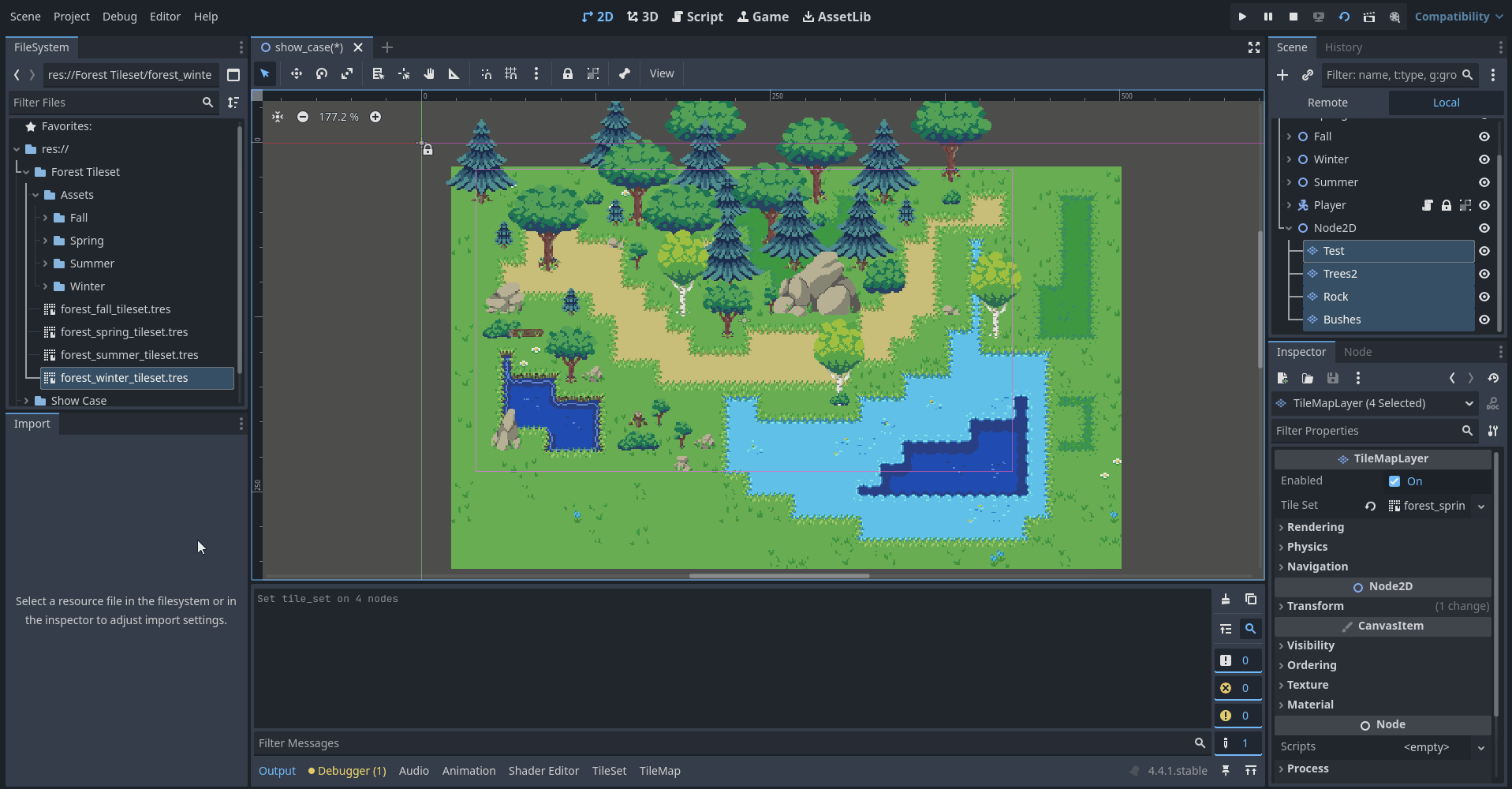1512x789 pixels.
Task: Open the Tile Set resource dropdown
Action: [1480, 506]
